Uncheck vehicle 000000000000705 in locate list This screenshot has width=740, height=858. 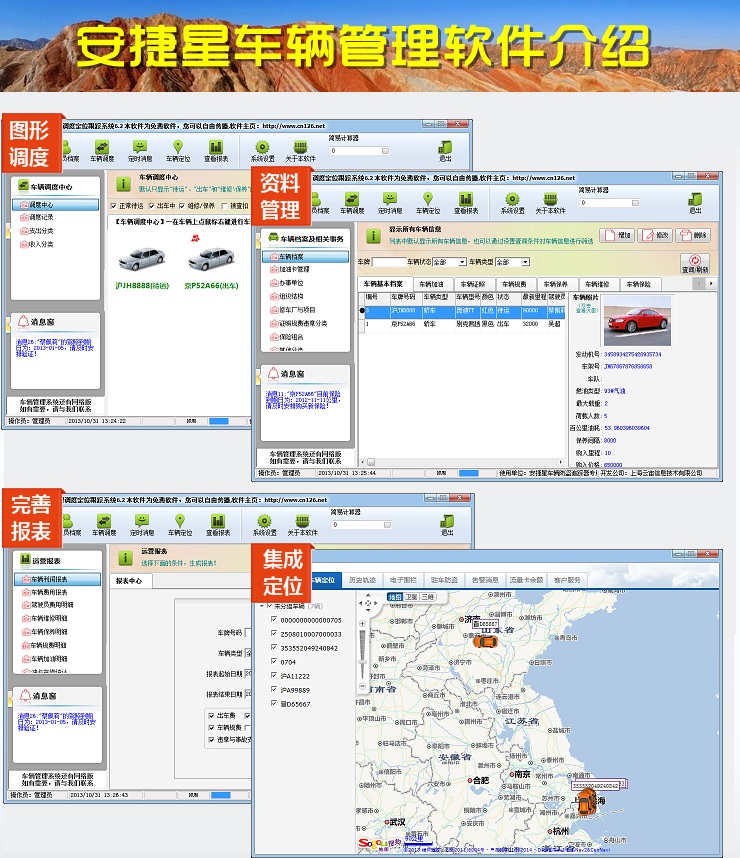coord(274,619)
